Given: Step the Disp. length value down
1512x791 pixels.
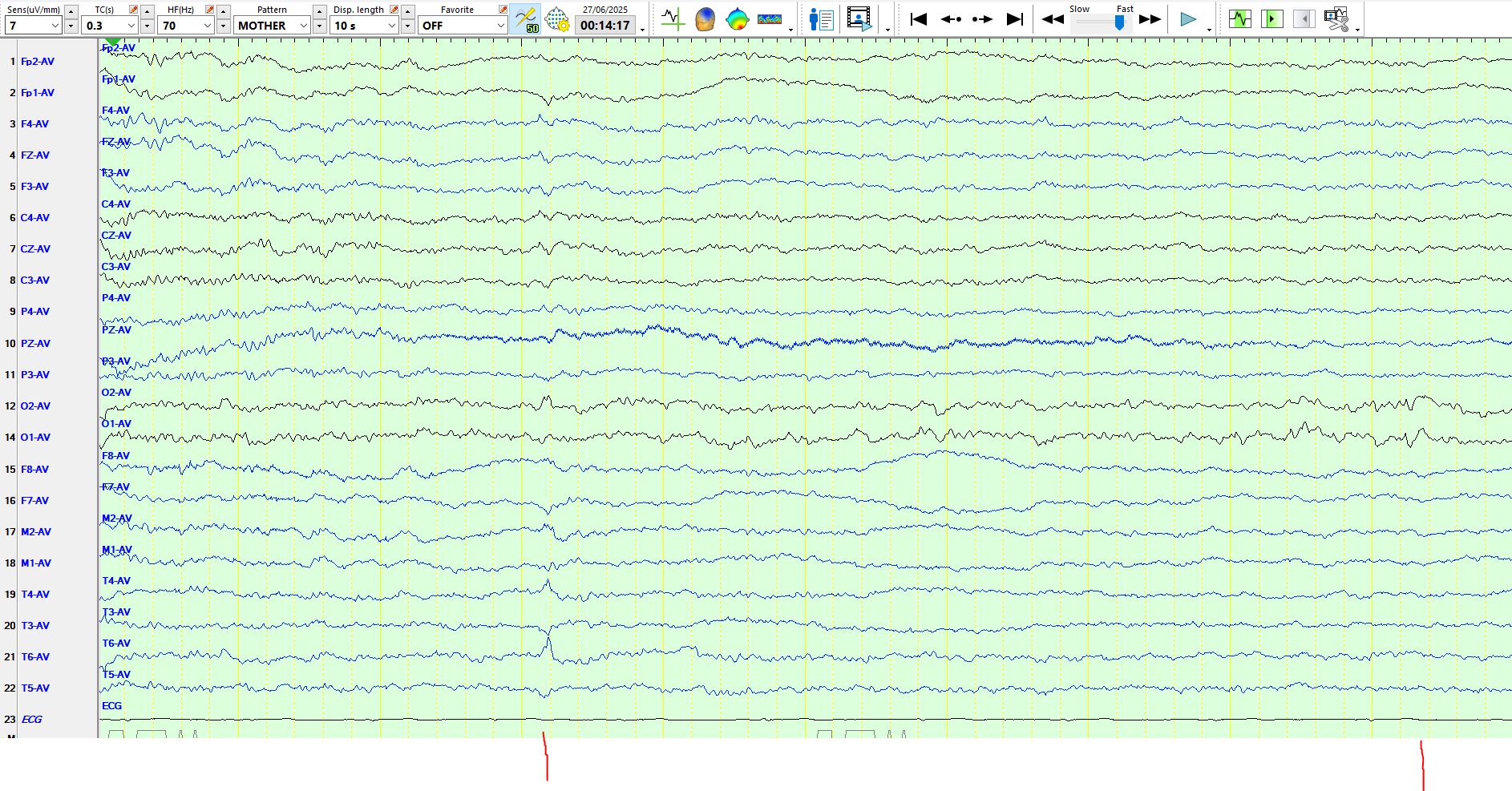Looking at the screenshot, I should tap(407, 26).
